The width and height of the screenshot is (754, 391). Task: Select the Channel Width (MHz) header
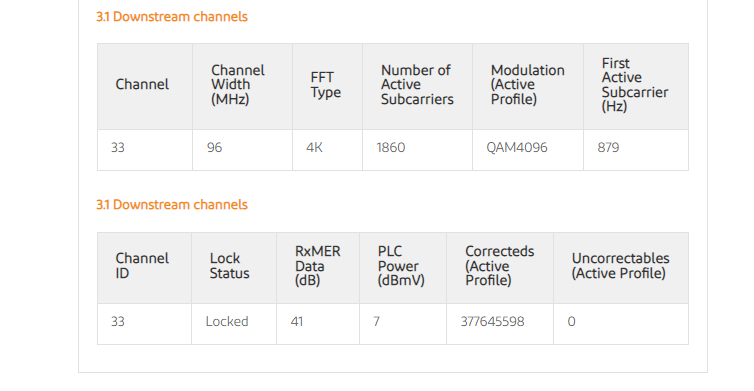(238, 85)
